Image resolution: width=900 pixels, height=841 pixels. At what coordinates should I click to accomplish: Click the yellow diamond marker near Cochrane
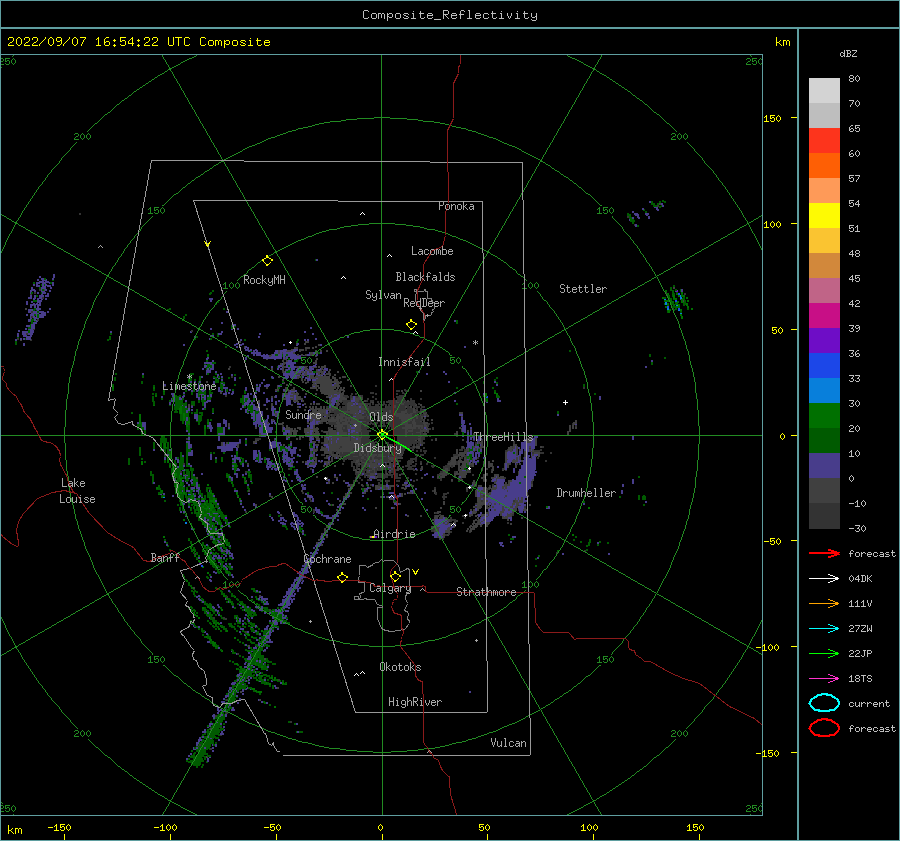343,577
